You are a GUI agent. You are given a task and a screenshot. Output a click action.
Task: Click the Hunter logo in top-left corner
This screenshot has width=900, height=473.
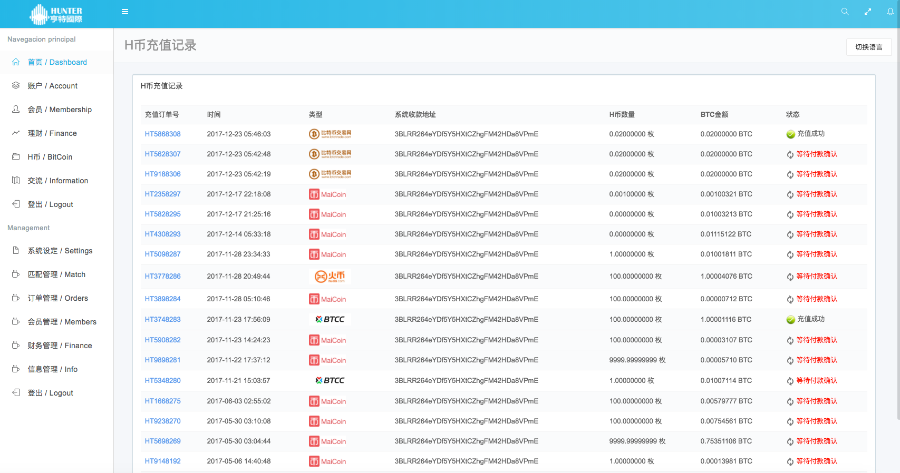click(x=56, y=14)
